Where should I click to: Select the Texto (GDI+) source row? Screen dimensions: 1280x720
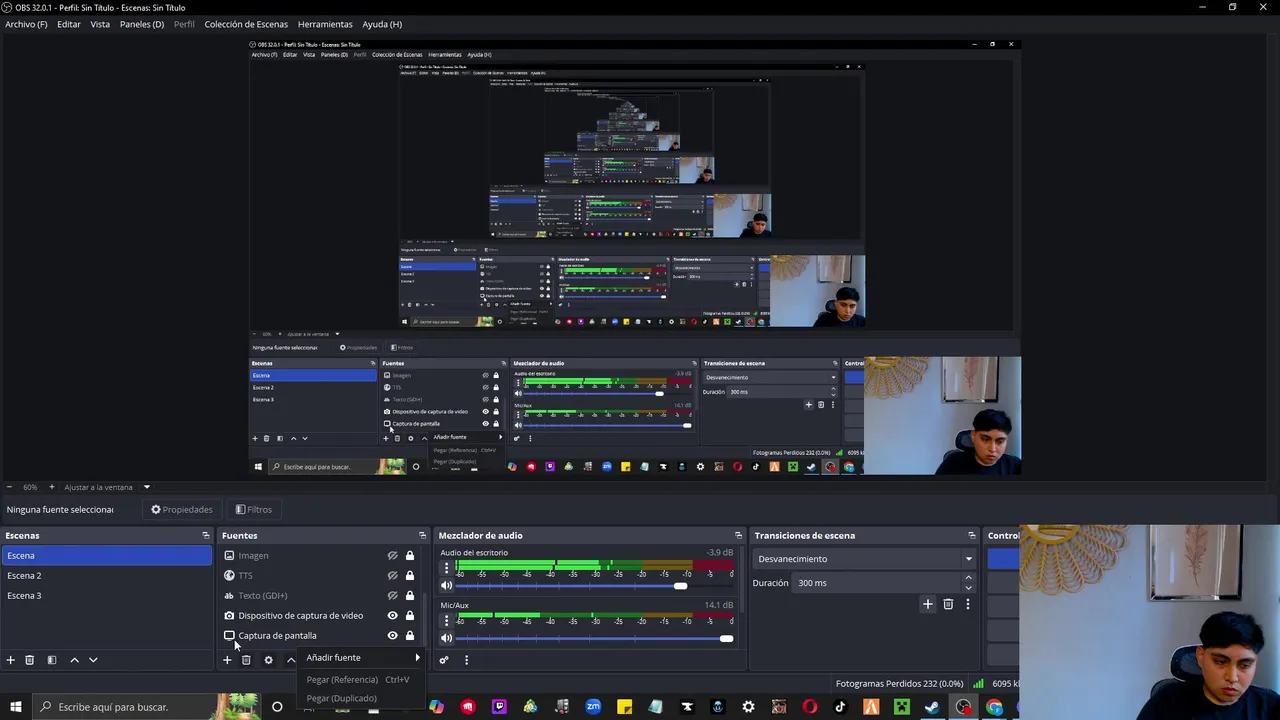(318, 596)
